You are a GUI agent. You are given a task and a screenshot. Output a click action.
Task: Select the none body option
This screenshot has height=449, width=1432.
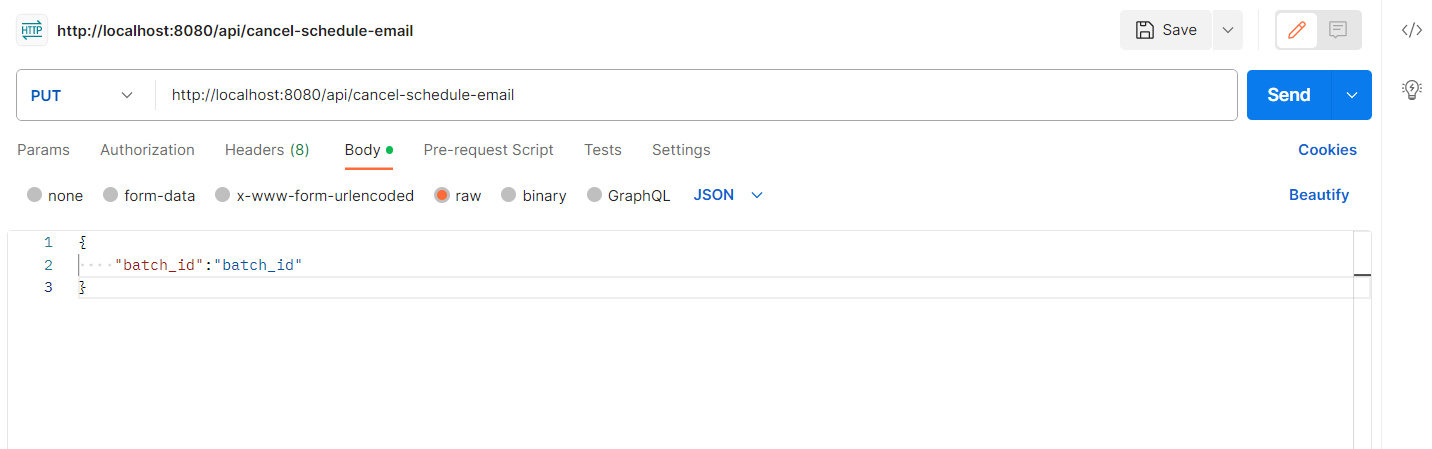[x=35, y=196]
